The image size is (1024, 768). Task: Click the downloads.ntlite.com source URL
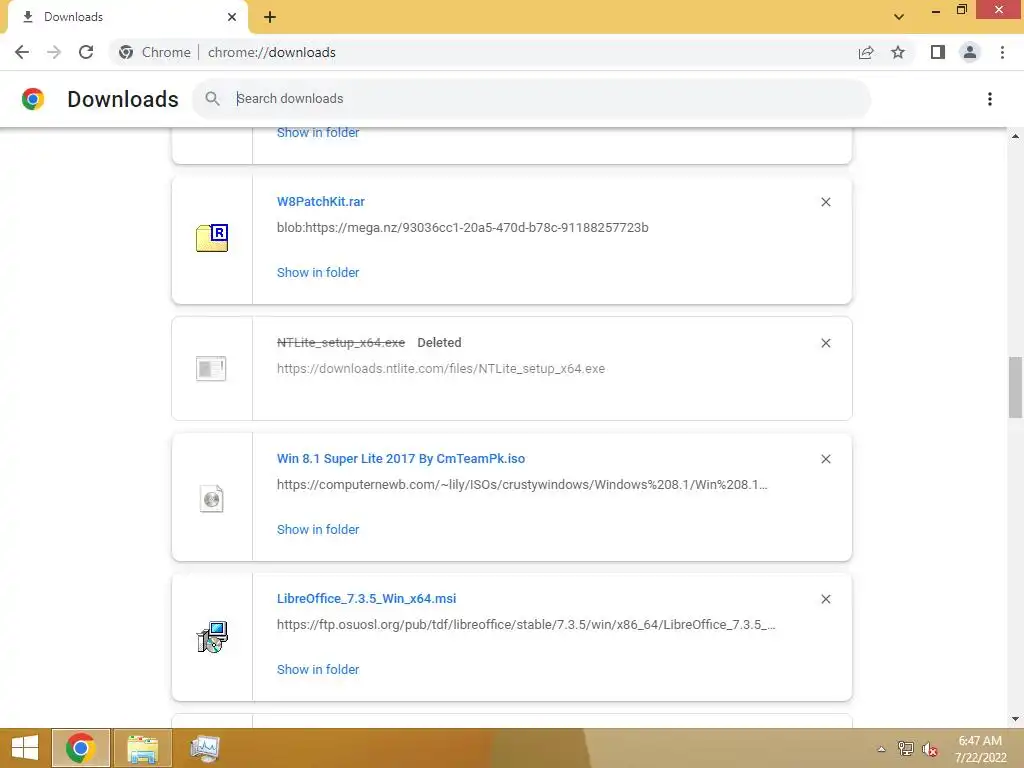(x=441, y=368)
